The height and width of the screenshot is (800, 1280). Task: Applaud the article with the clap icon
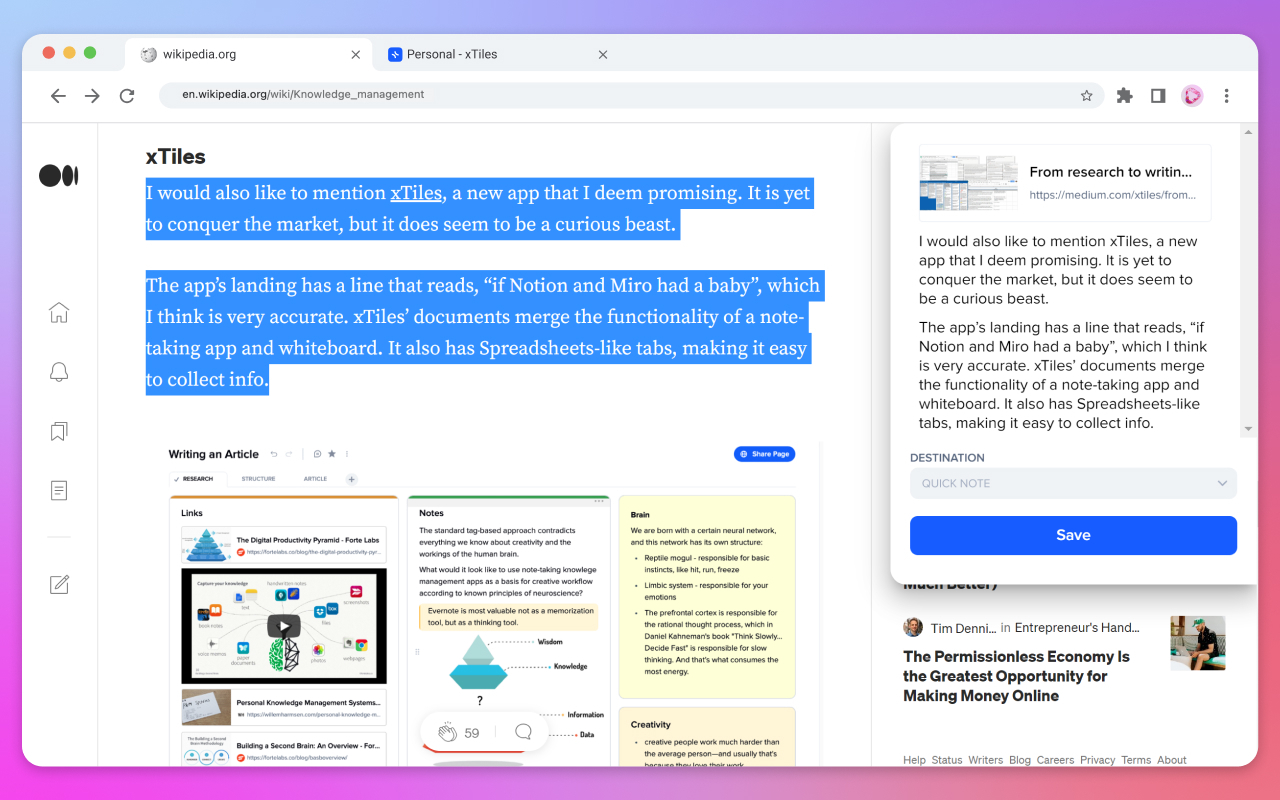[x=447, y=731]
